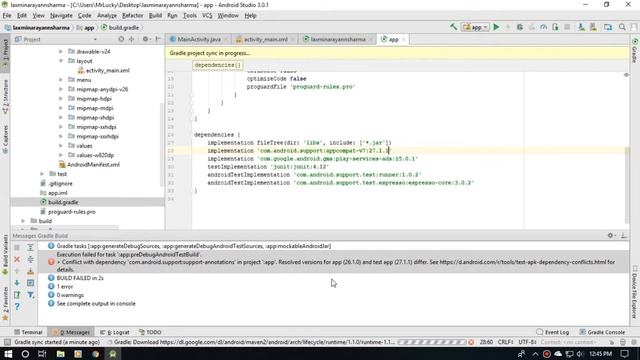
Task: Open the Android Profiler gauge icon
Action: pyautogui.click(x=544, y=27)
